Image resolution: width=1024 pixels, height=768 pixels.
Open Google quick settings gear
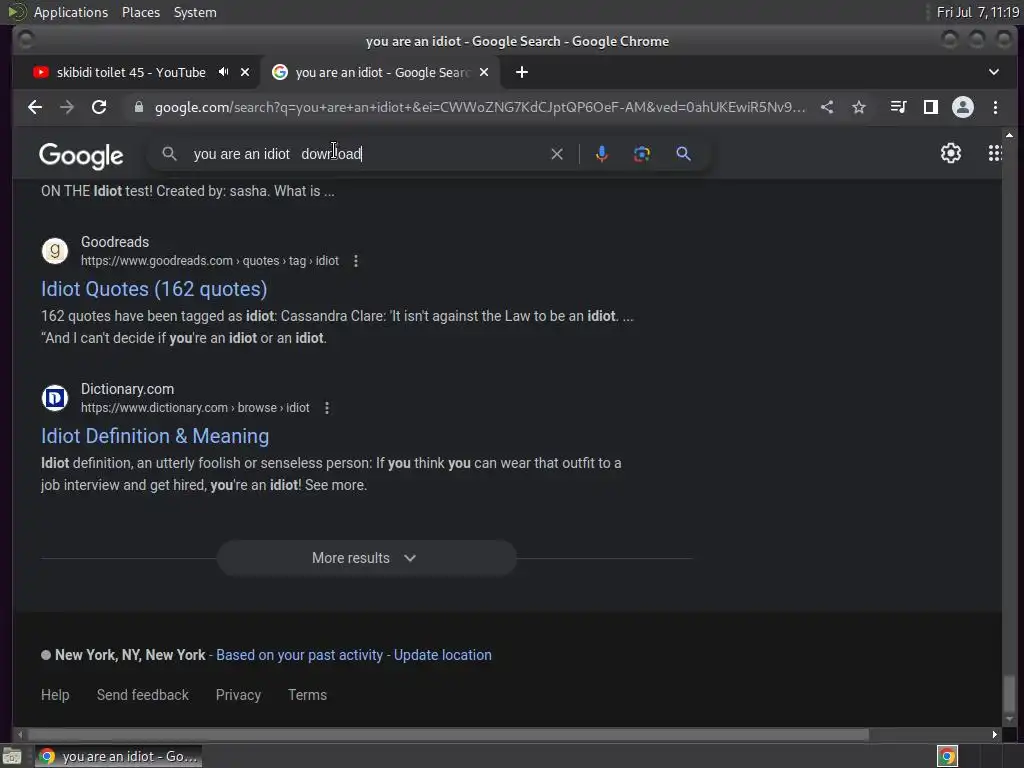951,153
